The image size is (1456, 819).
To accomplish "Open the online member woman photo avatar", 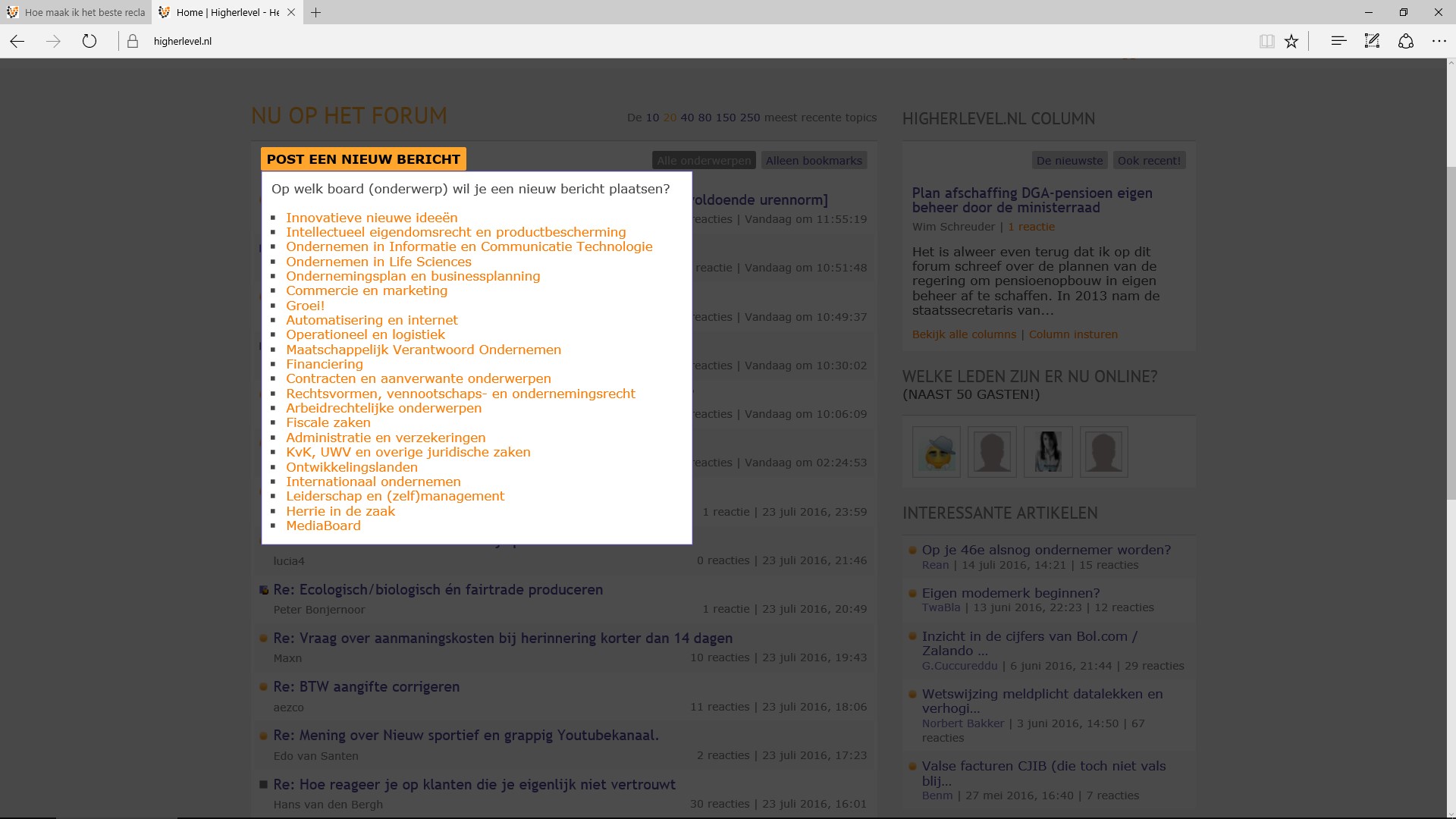I will click(1048, 452).
